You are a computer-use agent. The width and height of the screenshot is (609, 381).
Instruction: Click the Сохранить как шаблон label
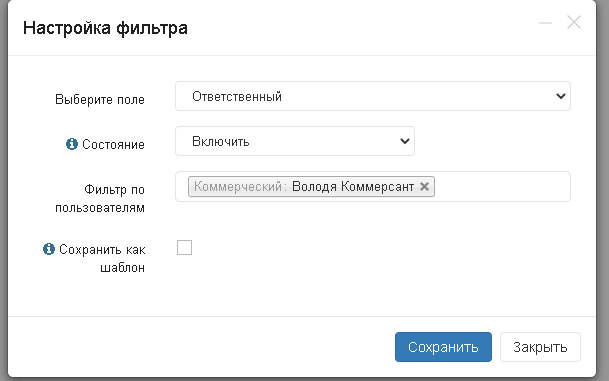pyautogui.click(x=102, y=258)
